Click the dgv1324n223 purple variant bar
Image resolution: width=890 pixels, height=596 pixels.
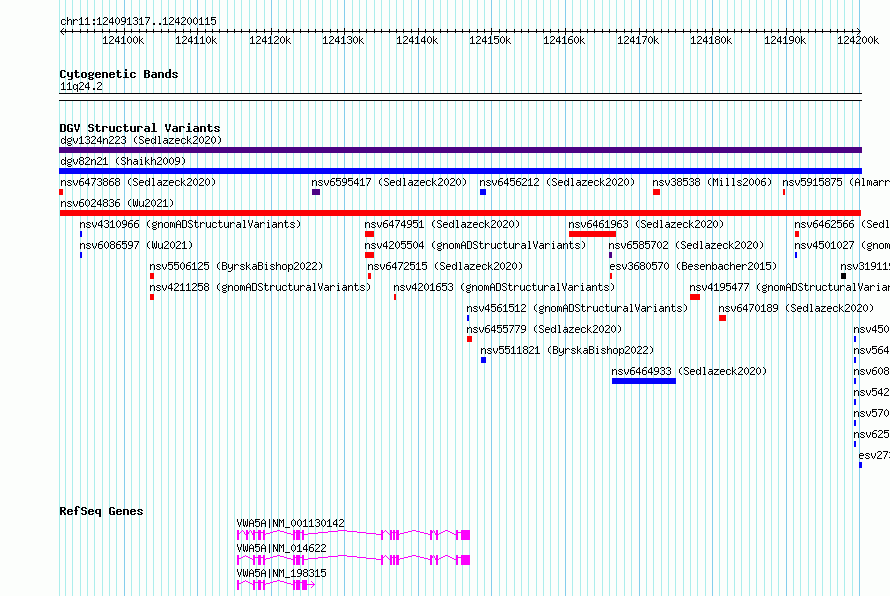click(460, 150)
